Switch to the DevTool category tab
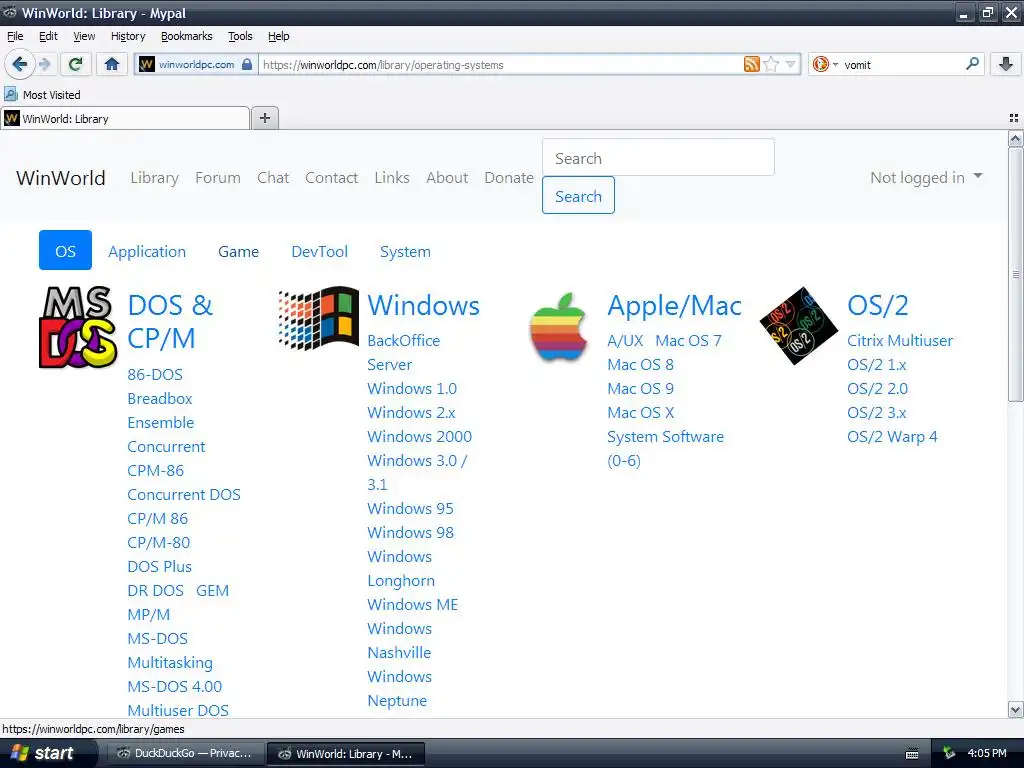The image size is (1024, 768). click(x=319, y=251)
